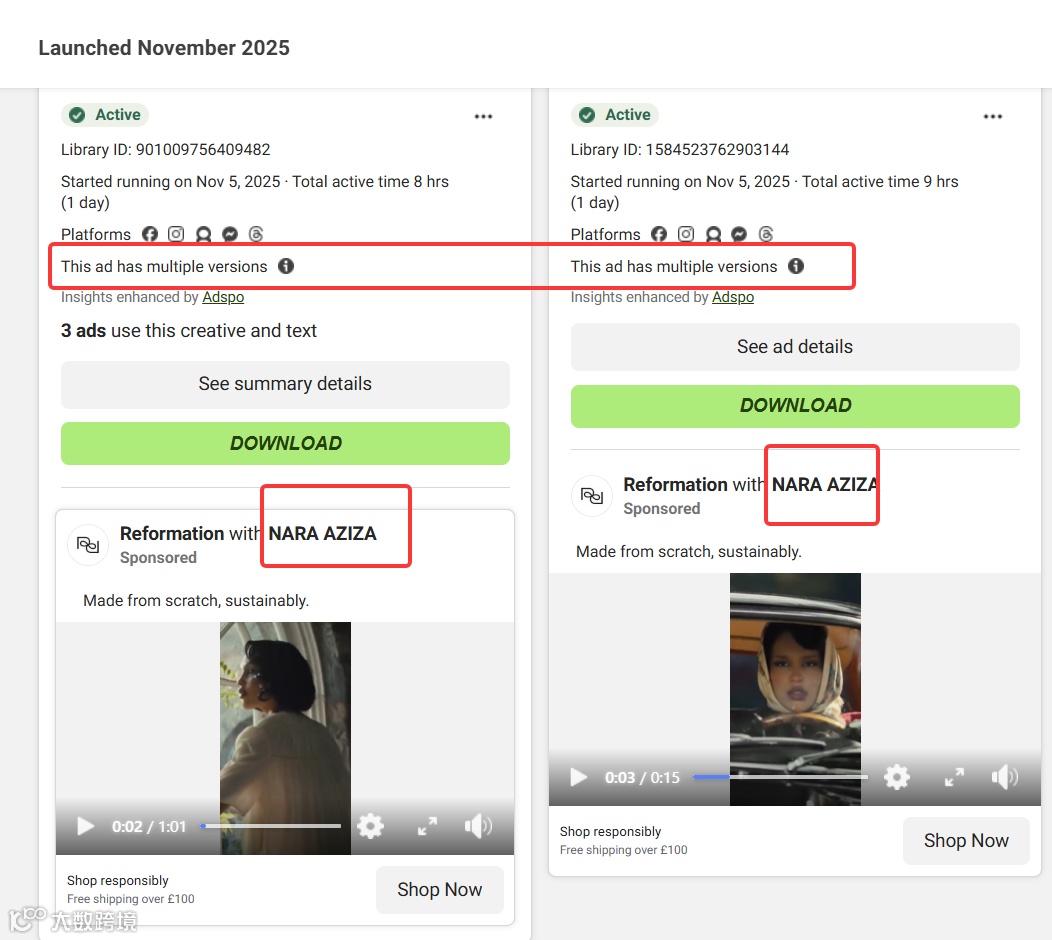Click See ad details button
Screen dimensions: 1052x940
coord(795,347)
